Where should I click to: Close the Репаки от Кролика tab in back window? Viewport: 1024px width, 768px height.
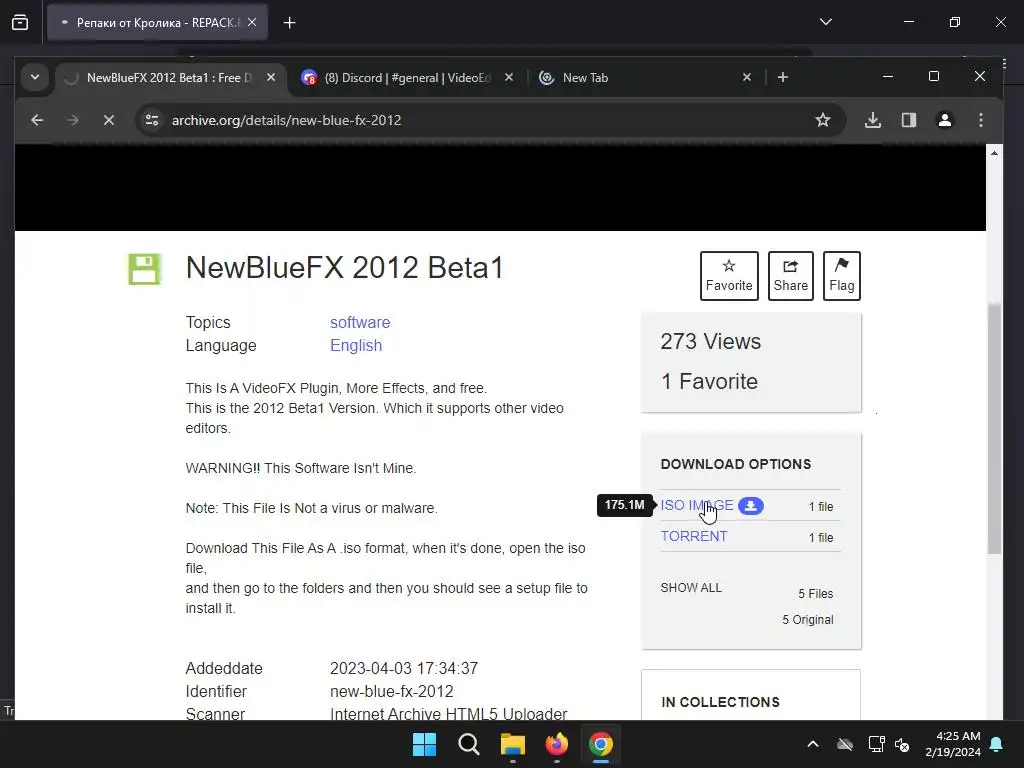pyautogui.click(x=252, y=22)
